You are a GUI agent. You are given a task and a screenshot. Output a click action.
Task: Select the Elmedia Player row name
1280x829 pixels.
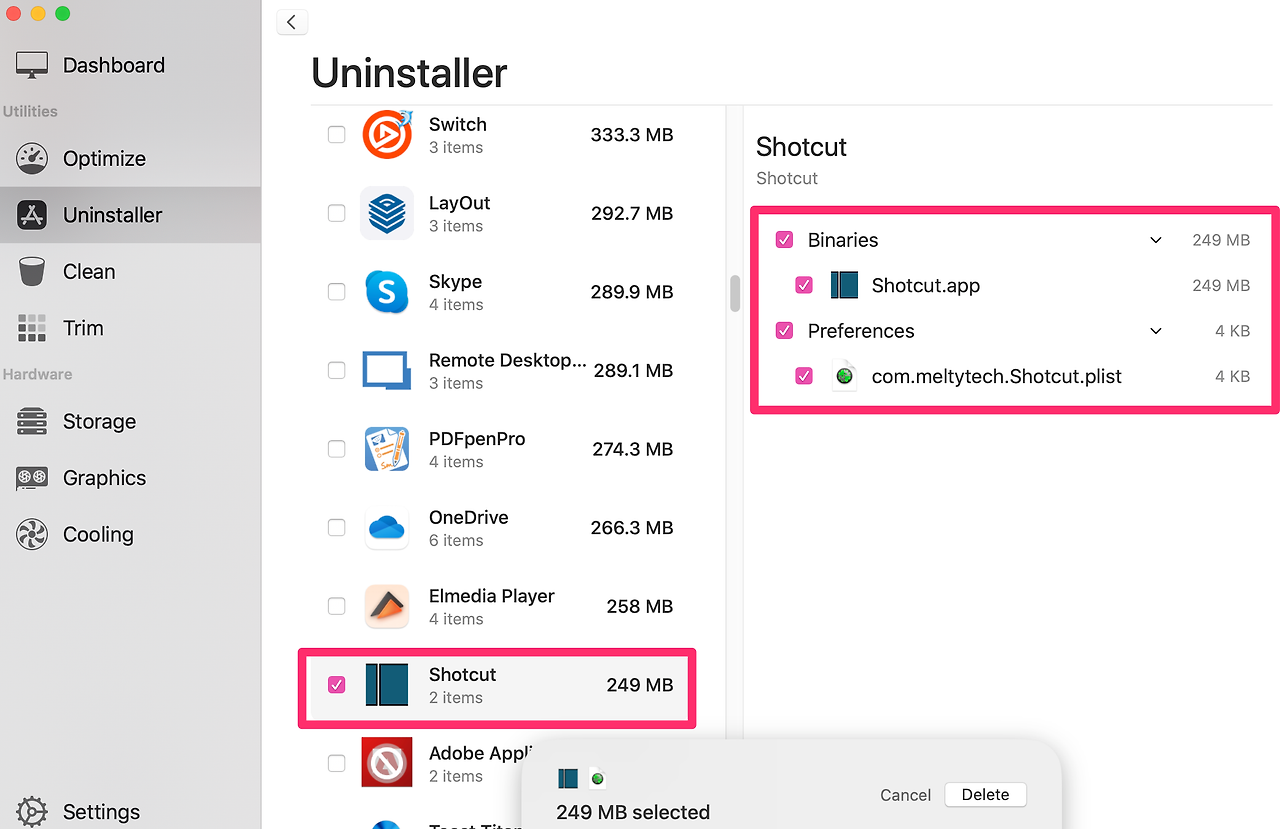click(492, 596)
